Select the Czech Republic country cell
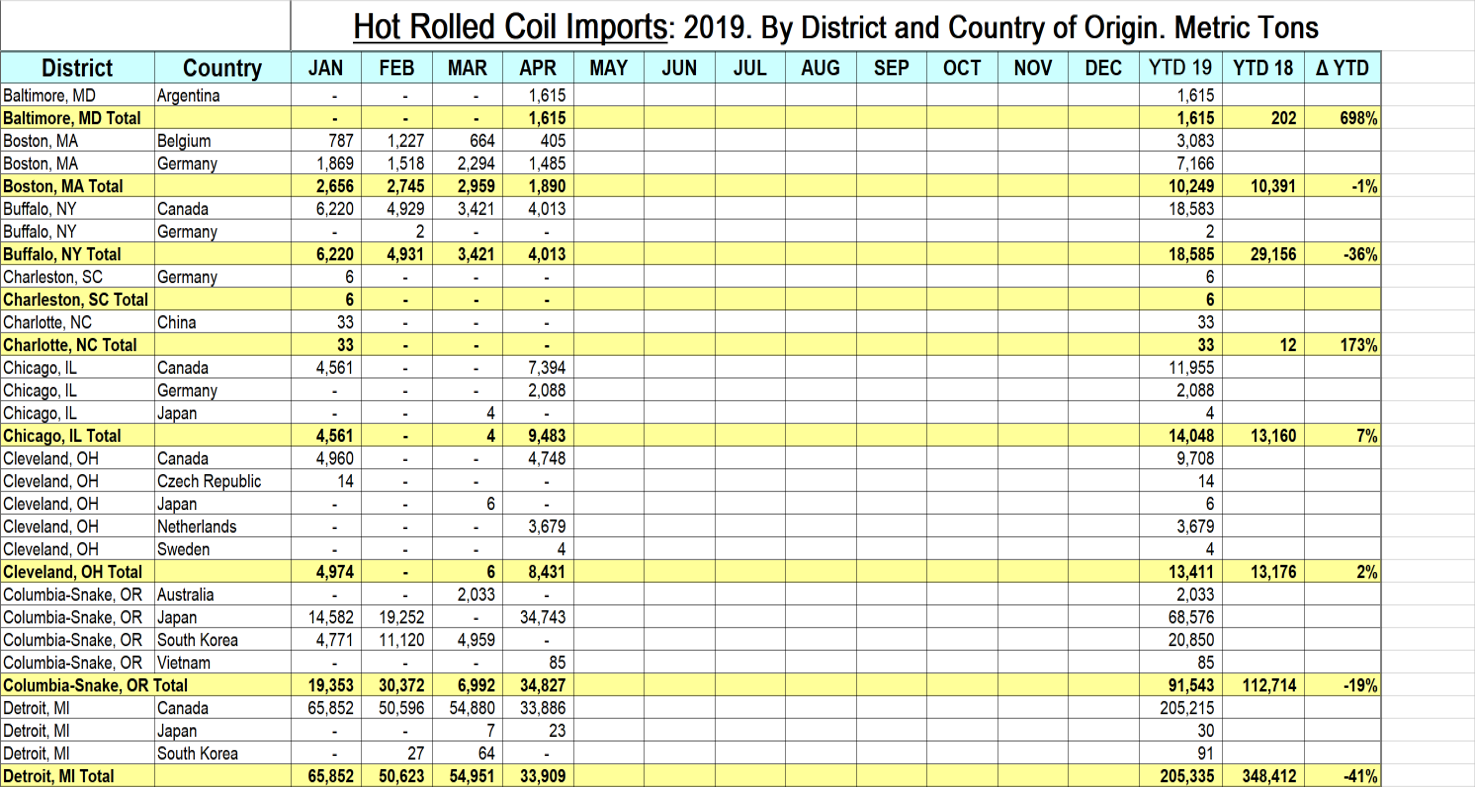 208,481
